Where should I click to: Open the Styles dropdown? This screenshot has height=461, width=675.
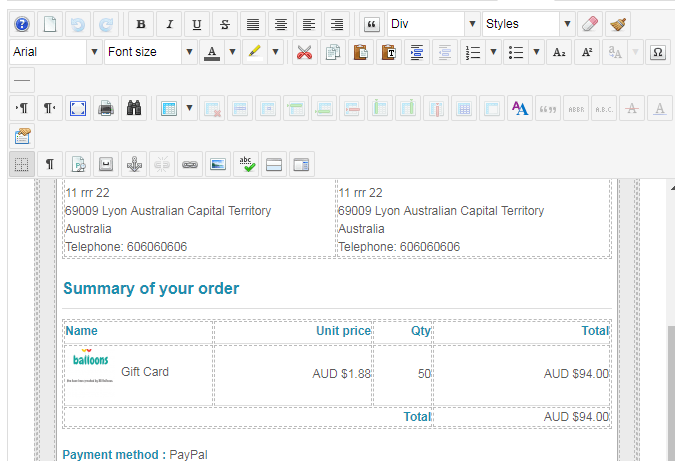568,24
